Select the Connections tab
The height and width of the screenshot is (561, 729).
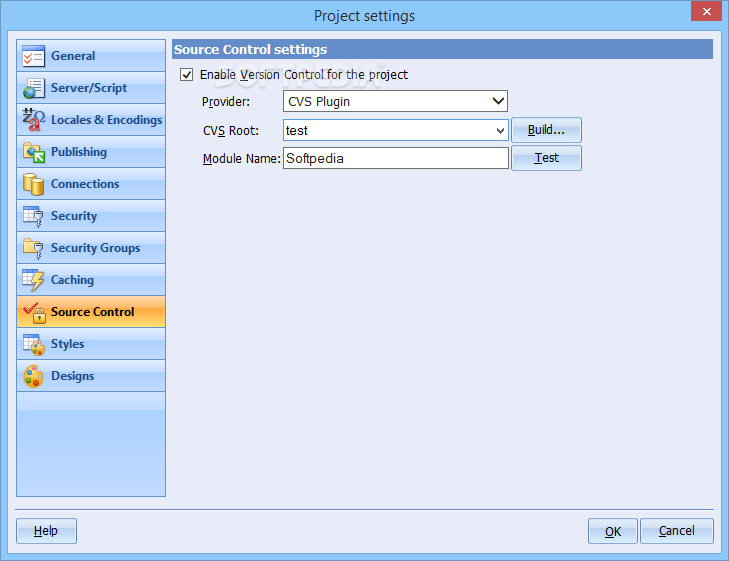91,184
